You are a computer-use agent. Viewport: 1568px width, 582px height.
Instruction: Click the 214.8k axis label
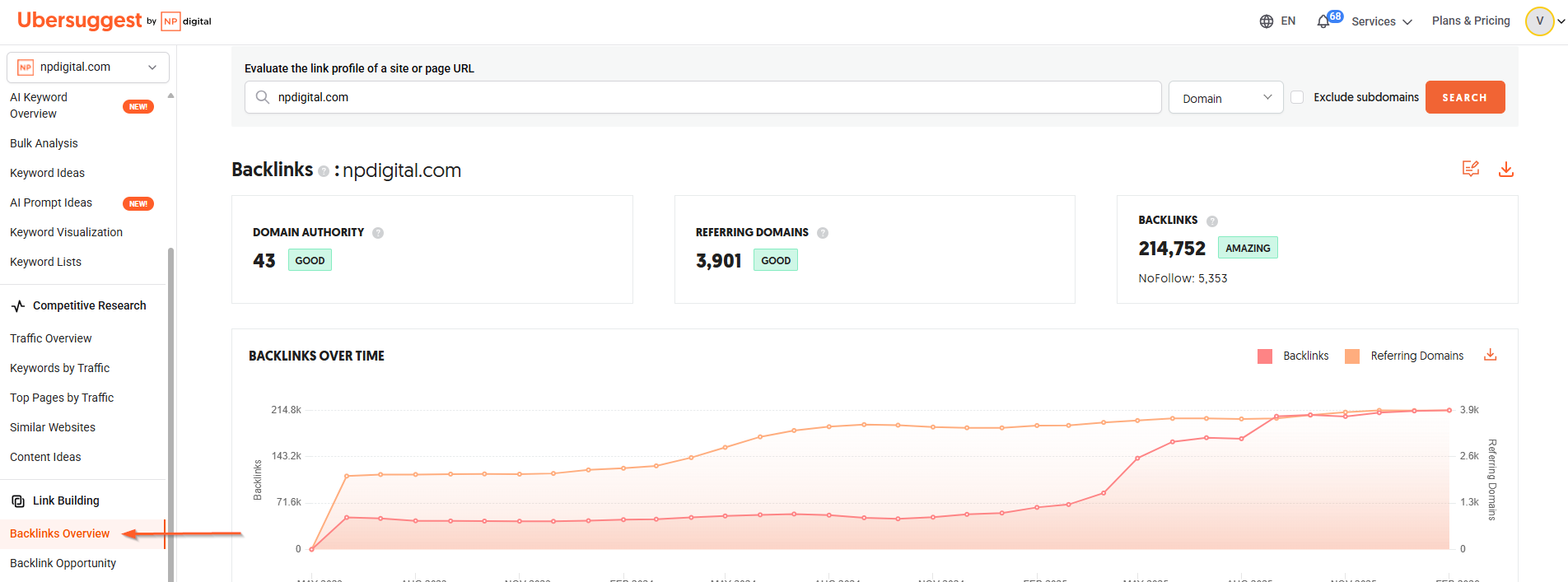[287, 410]
